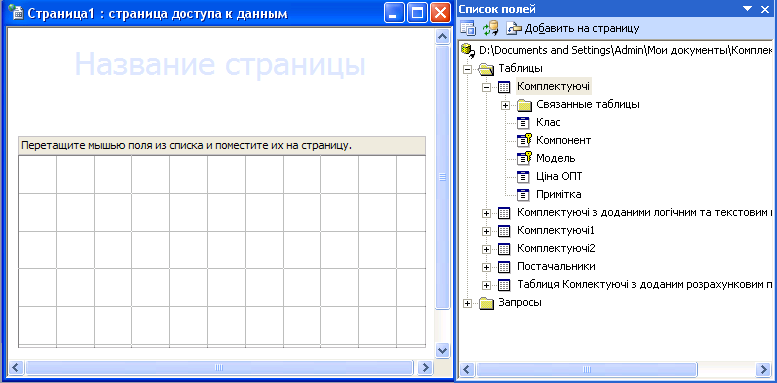Expand the Постачальники table
Image resolution: width=777 pixels, height=383 pixels.
(x=487, y=267)
